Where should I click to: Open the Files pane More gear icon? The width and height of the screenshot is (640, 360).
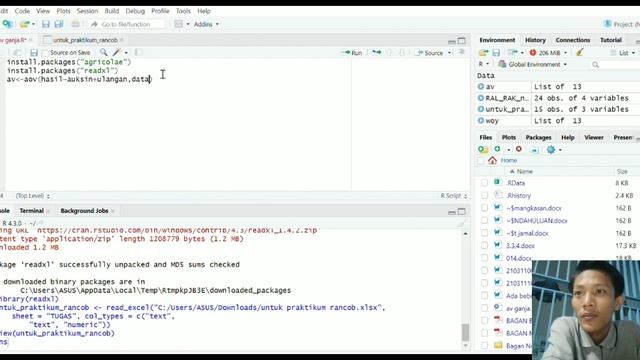pyautogui.click(x=551, y=149)
